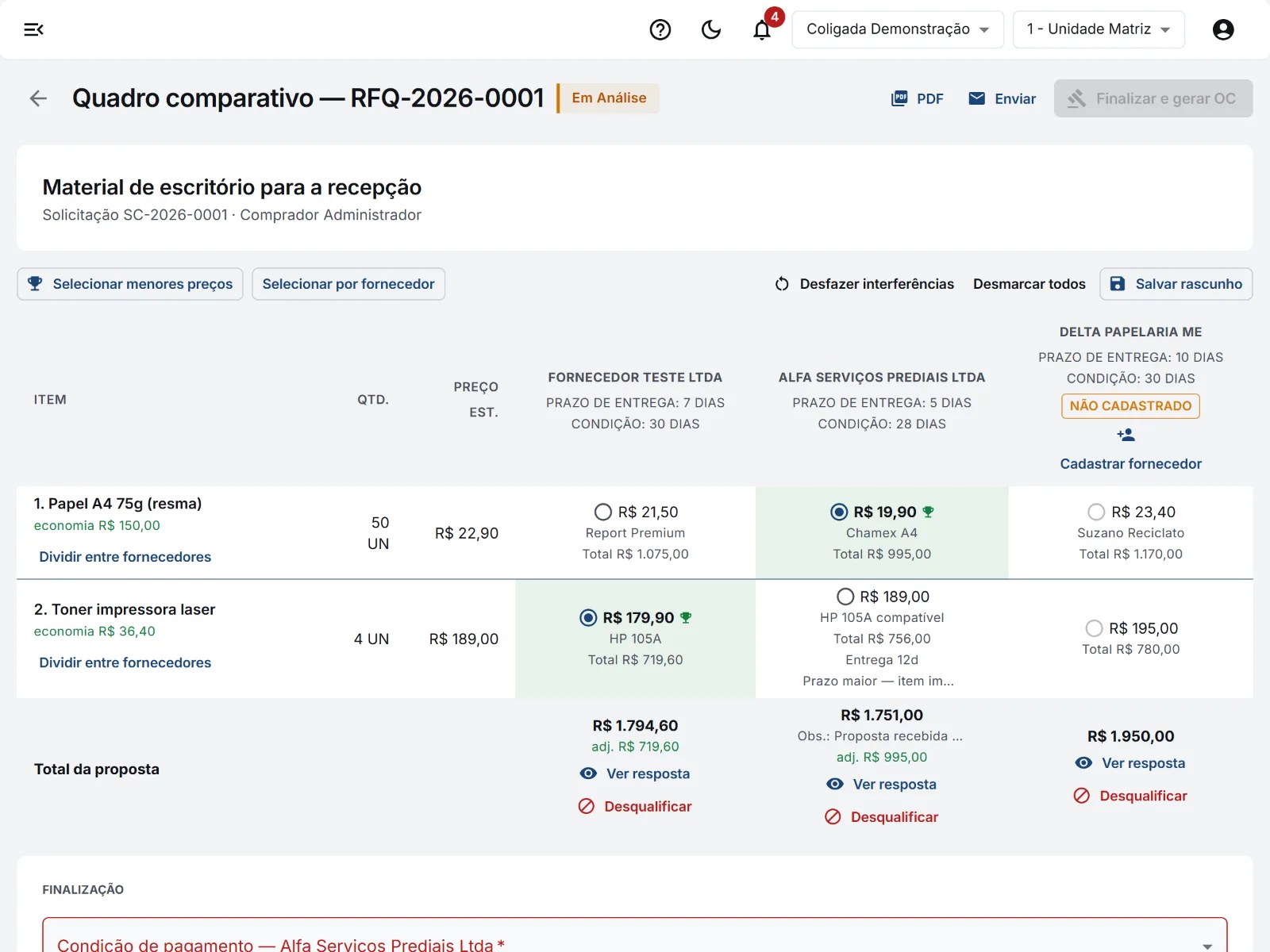Disqualify the R$ 1.794,60 proposal
Viewport: 1270px width, 952px height.
tap(635, 807)
